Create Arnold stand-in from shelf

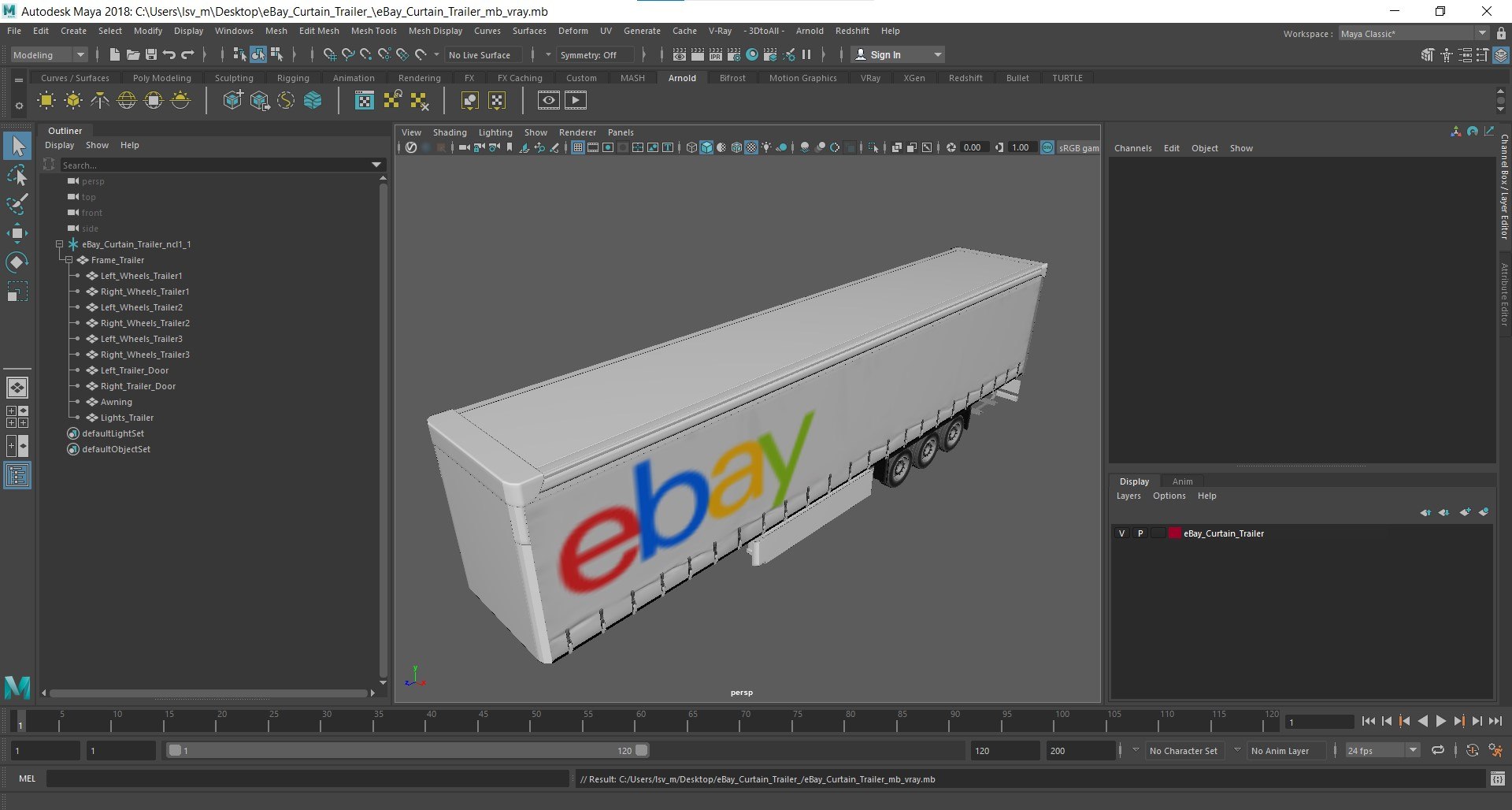233,101
